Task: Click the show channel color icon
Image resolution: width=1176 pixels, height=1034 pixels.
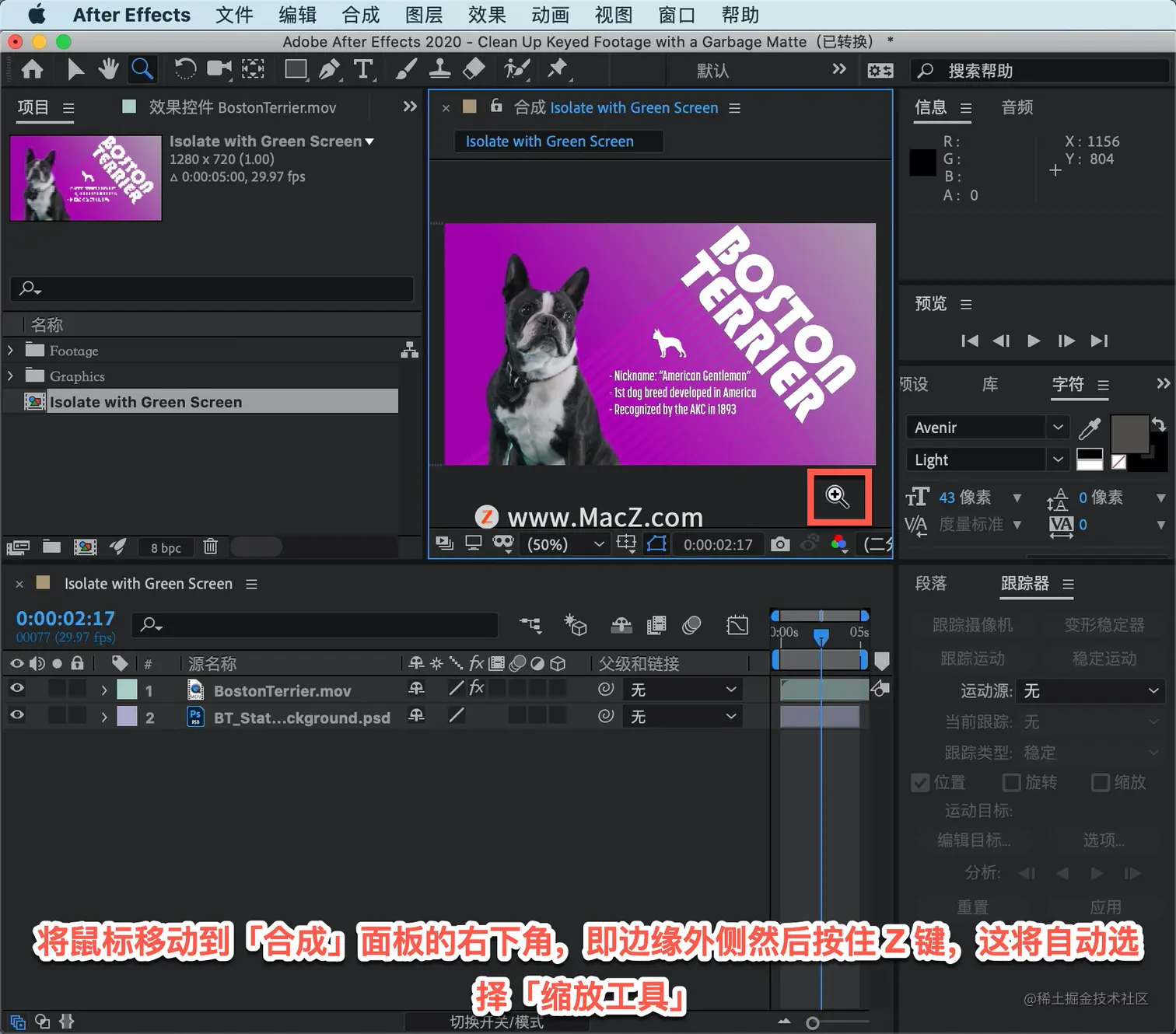Action: (838, 544)
